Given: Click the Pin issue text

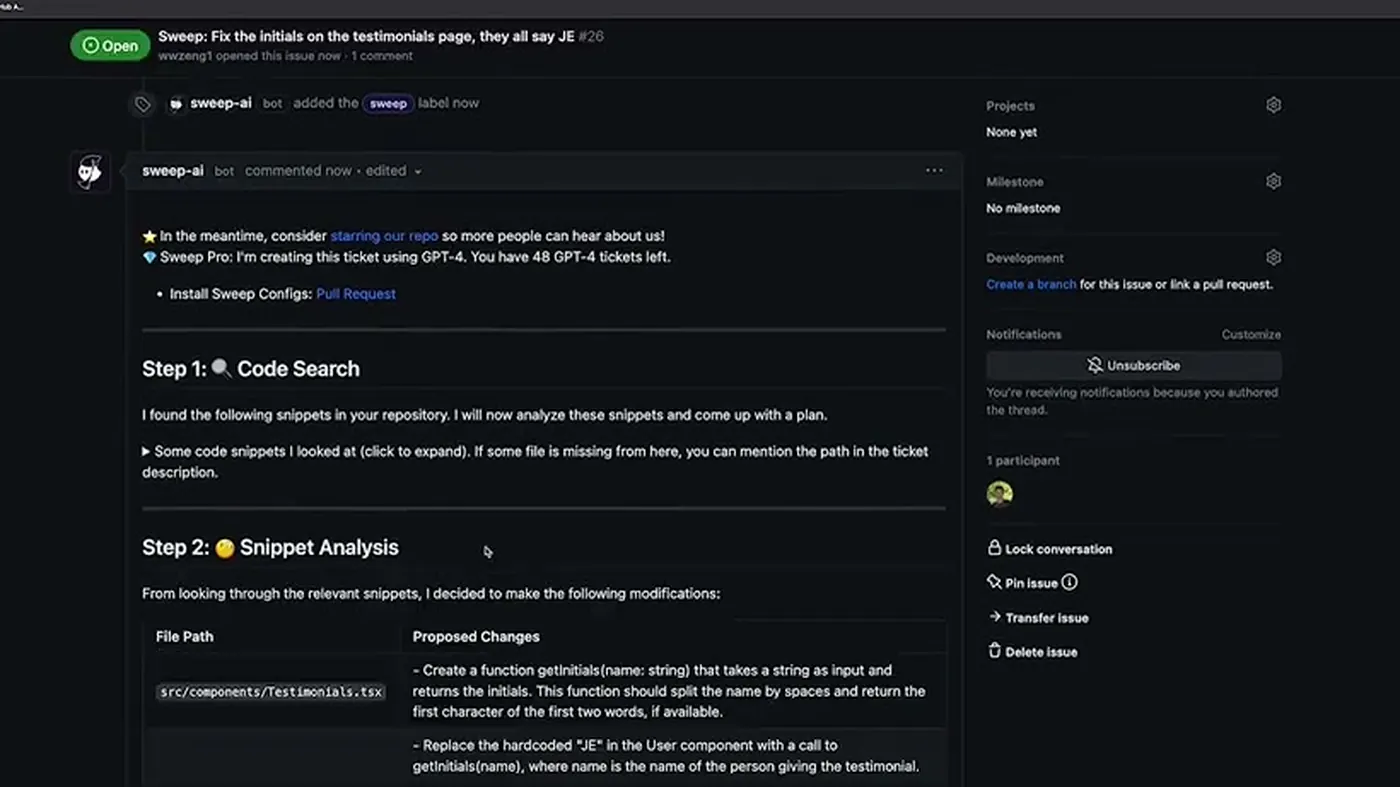Looking at the screenshot, I should click(x=1031, y=583).
